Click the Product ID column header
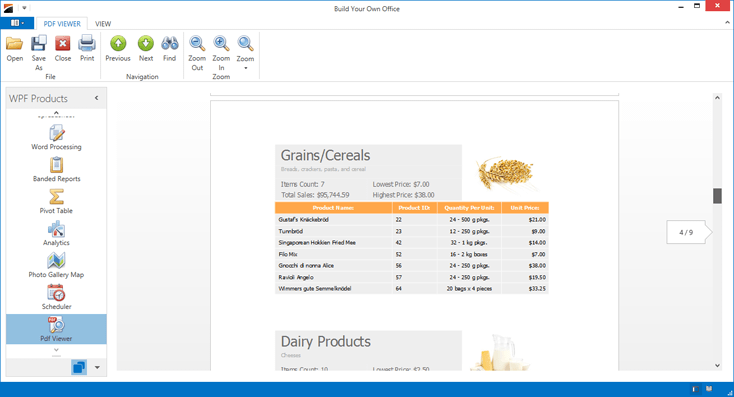 (414, 208)
